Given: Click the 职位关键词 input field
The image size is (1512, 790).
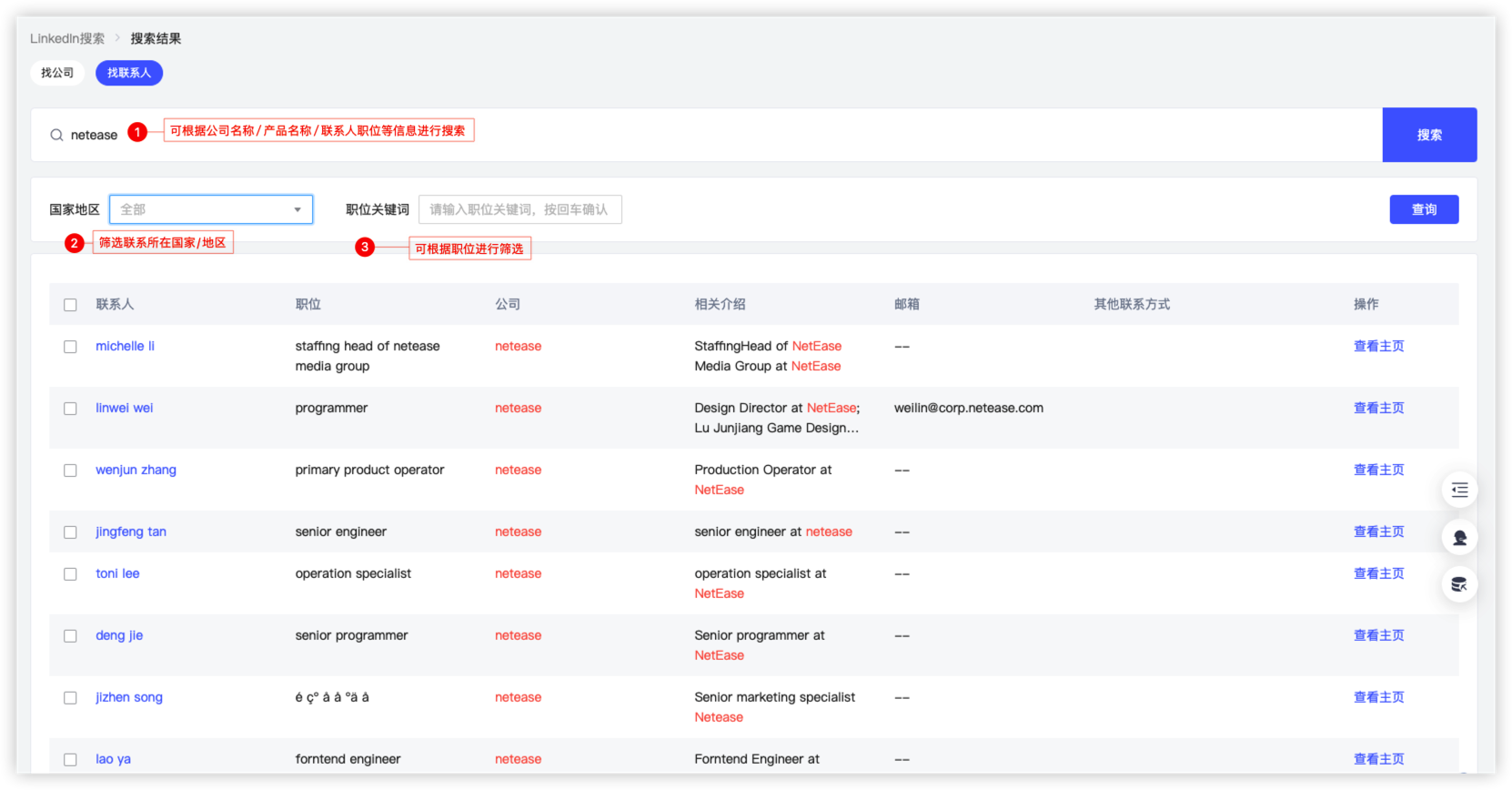Looking at the screenshot, I should tap(520, 209).
